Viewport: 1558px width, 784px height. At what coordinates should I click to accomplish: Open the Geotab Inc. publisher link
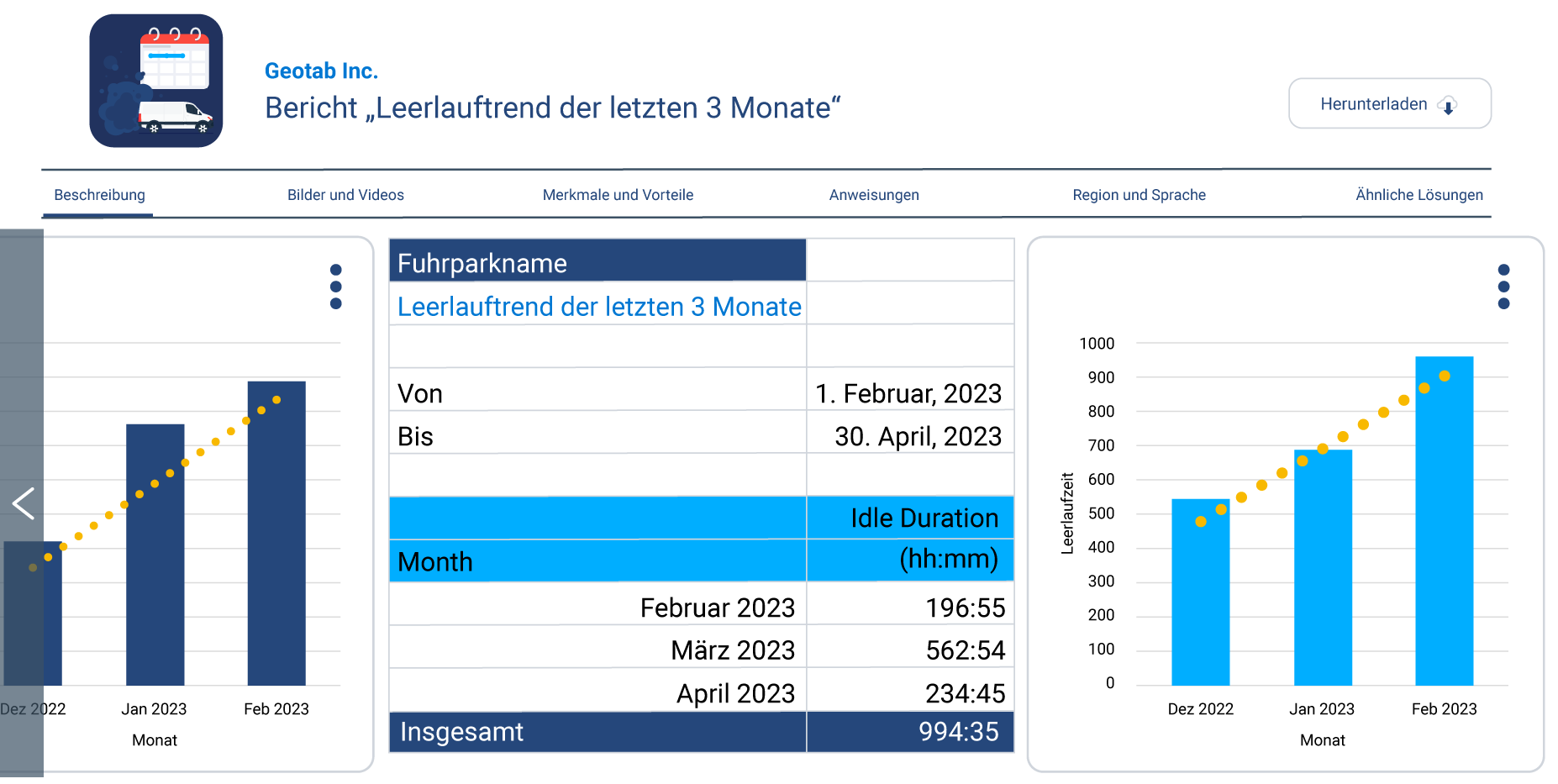click(322, 71)
